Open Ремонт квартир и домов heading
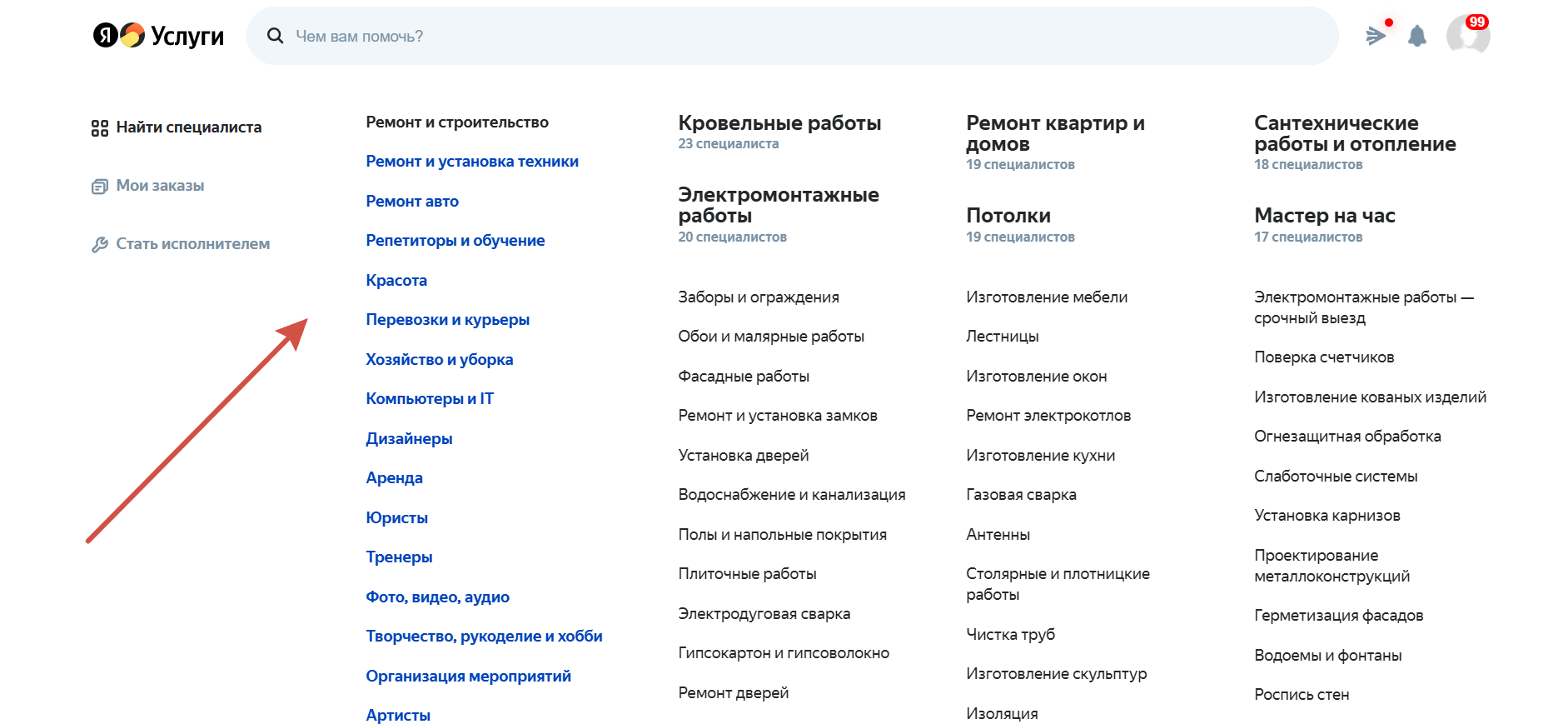The height and width of the screenshot is (724, 1568). click(x=1055, y=133)
